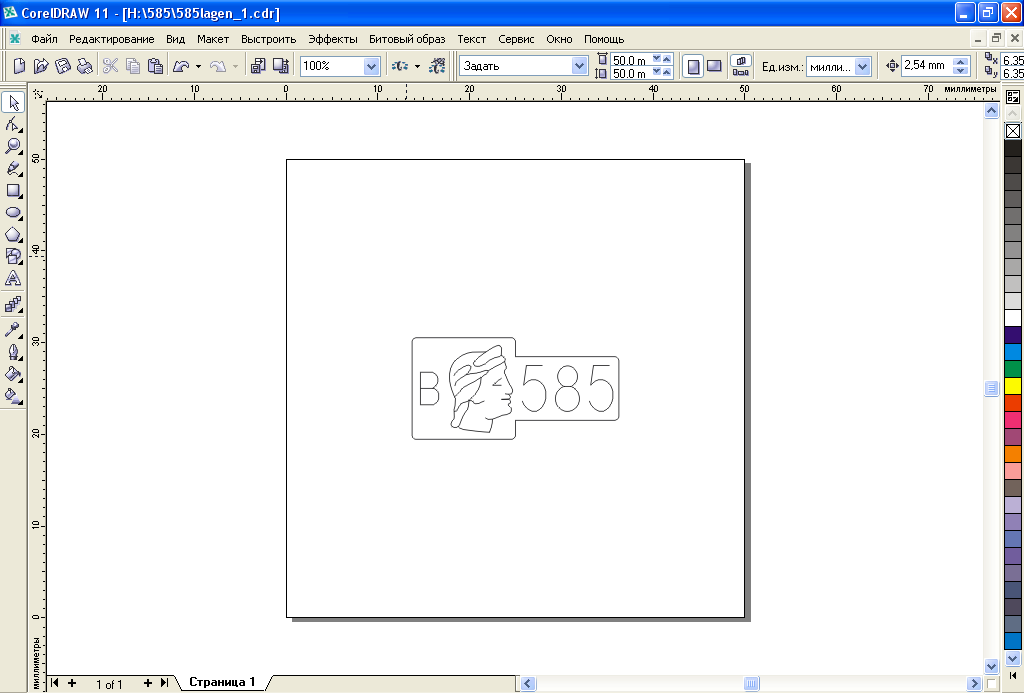
Task: Open the Файл menu
Action: pyautogui.click(x=44, y=39)
